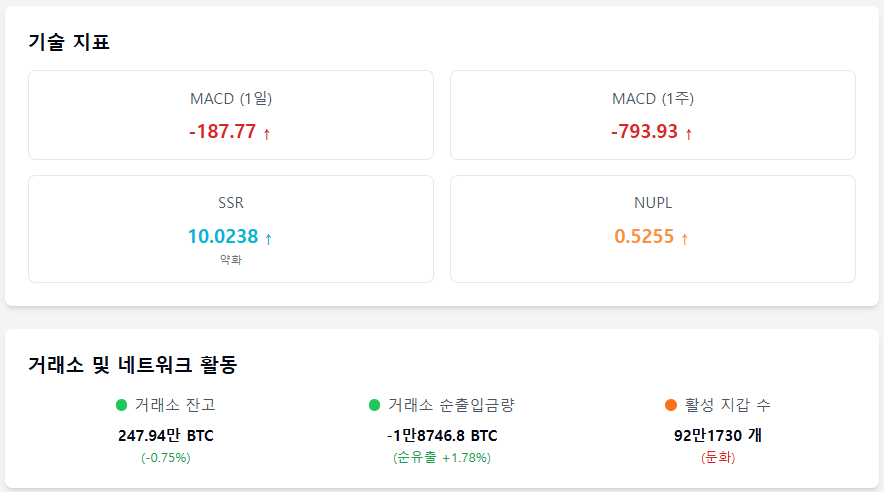Click the green dot beside 거래소 잔고
884x492 pixels.
click(121, 405)
